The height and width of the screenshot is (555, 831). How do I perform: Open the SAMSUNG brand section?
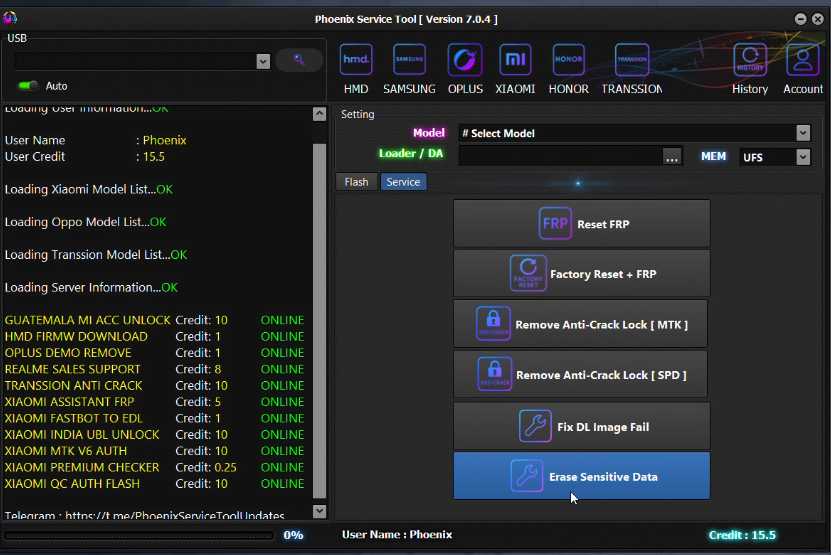[409, 69]
